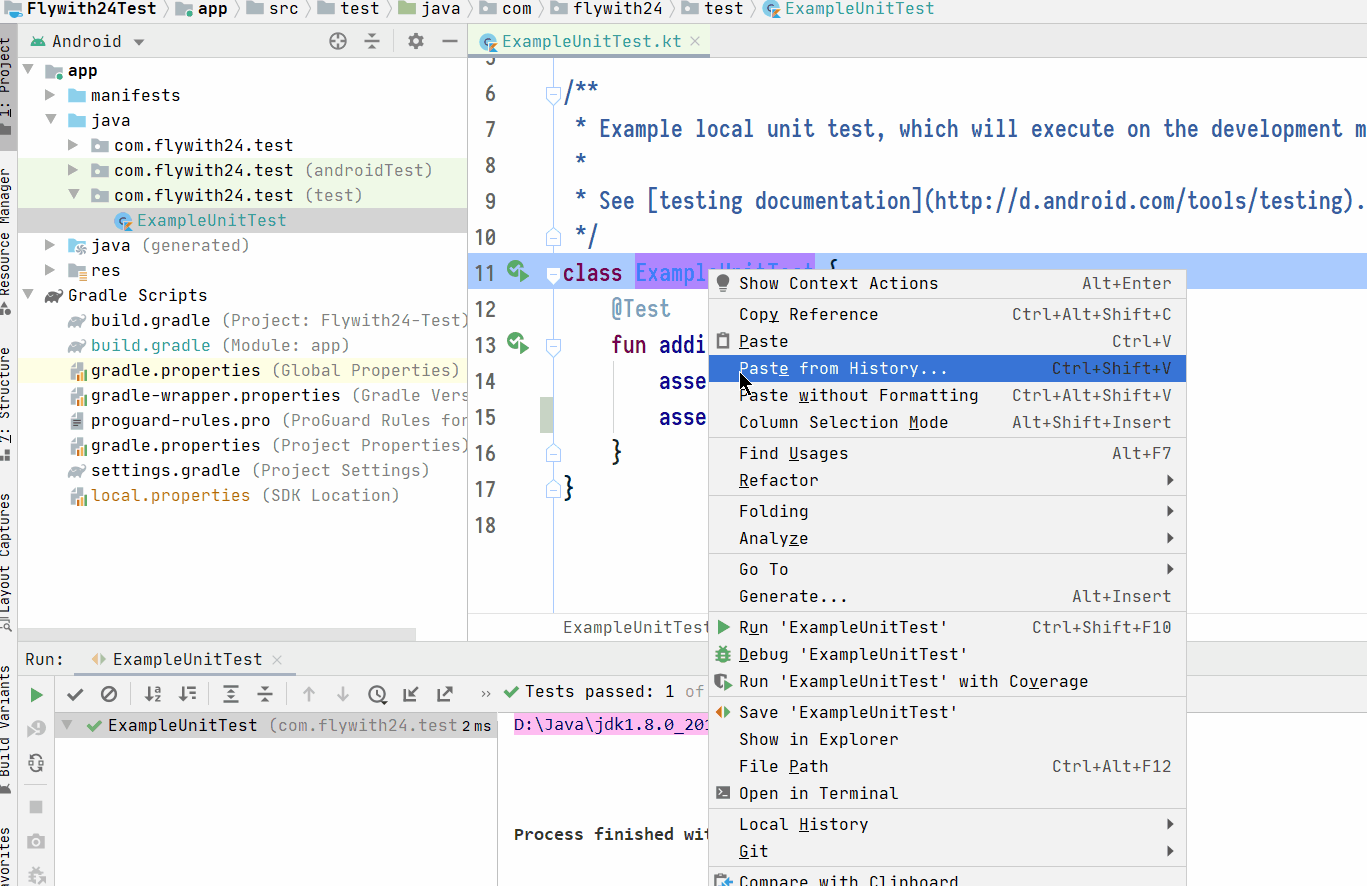Toggle fold marker on line 11 class
The image size is (1367, 886).
553,273
